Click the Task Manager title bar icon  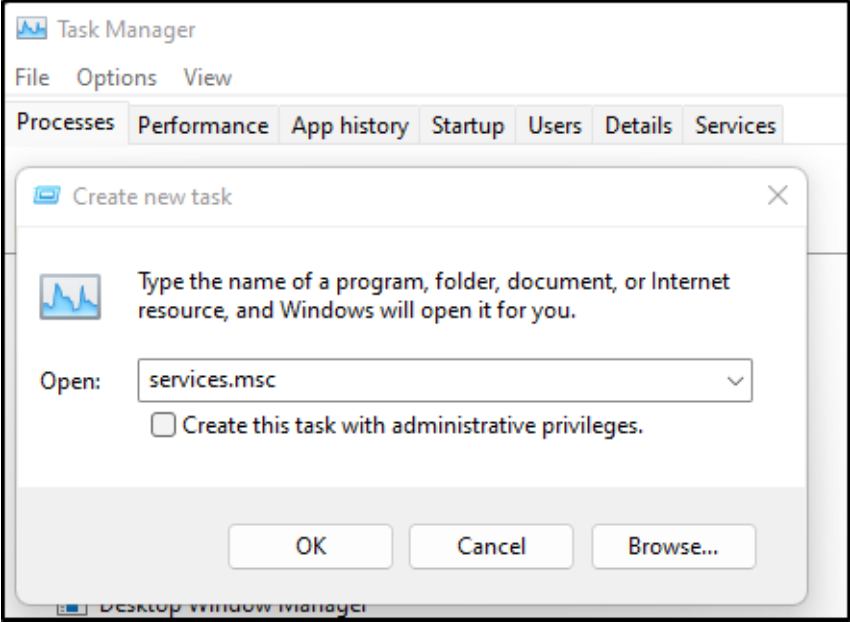click(31, 29)
